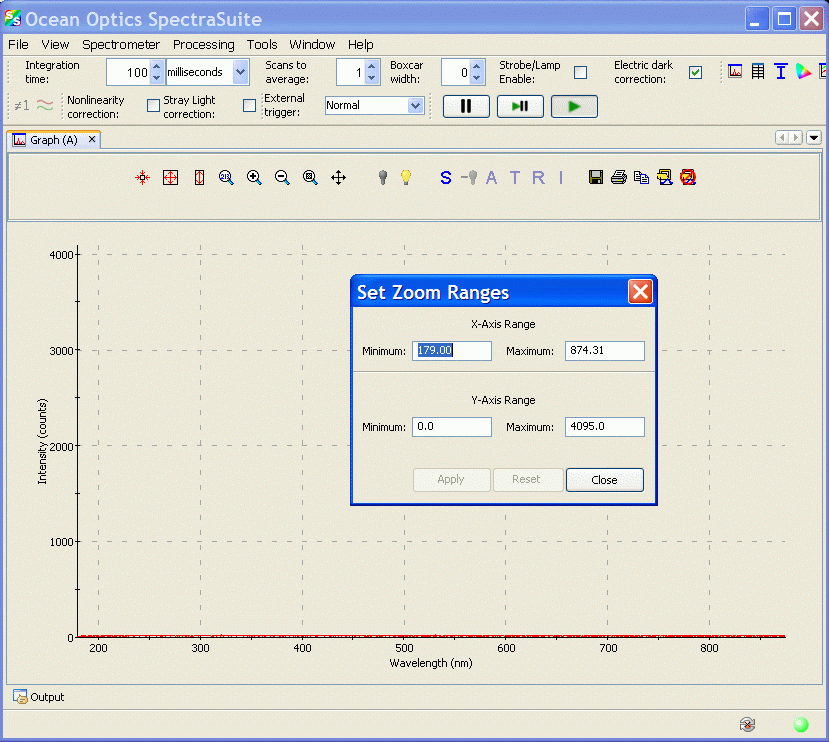Decrease Scans to average value

[x=372, y=78]
